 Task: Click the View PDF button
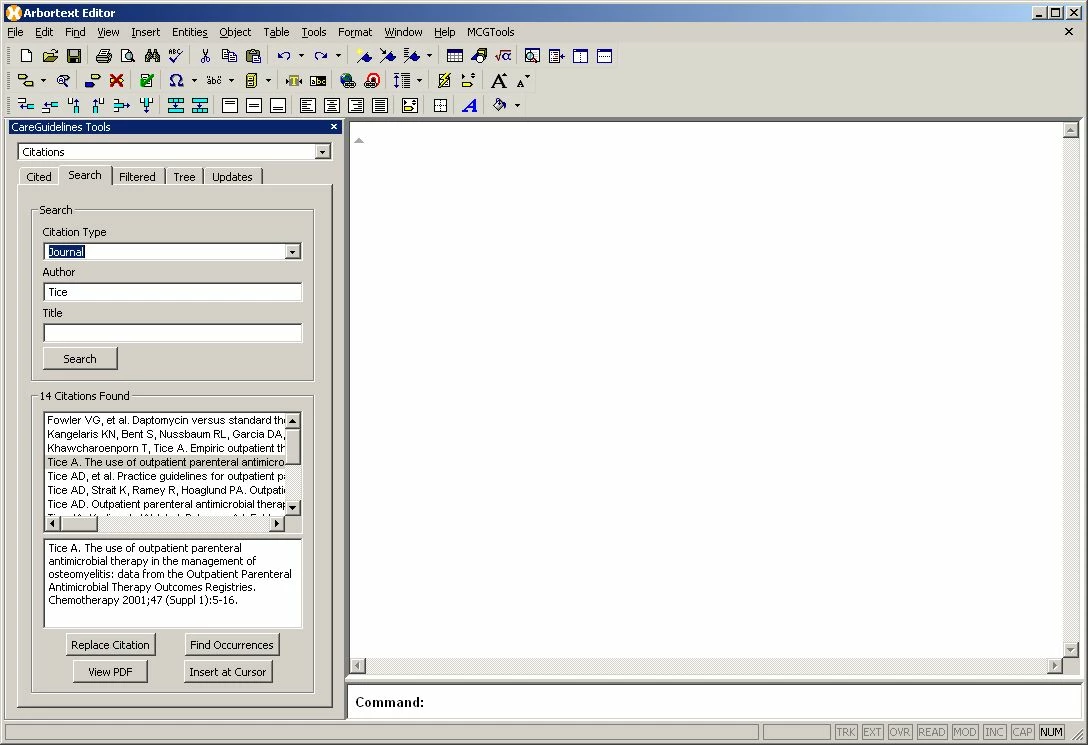point(110,671)
